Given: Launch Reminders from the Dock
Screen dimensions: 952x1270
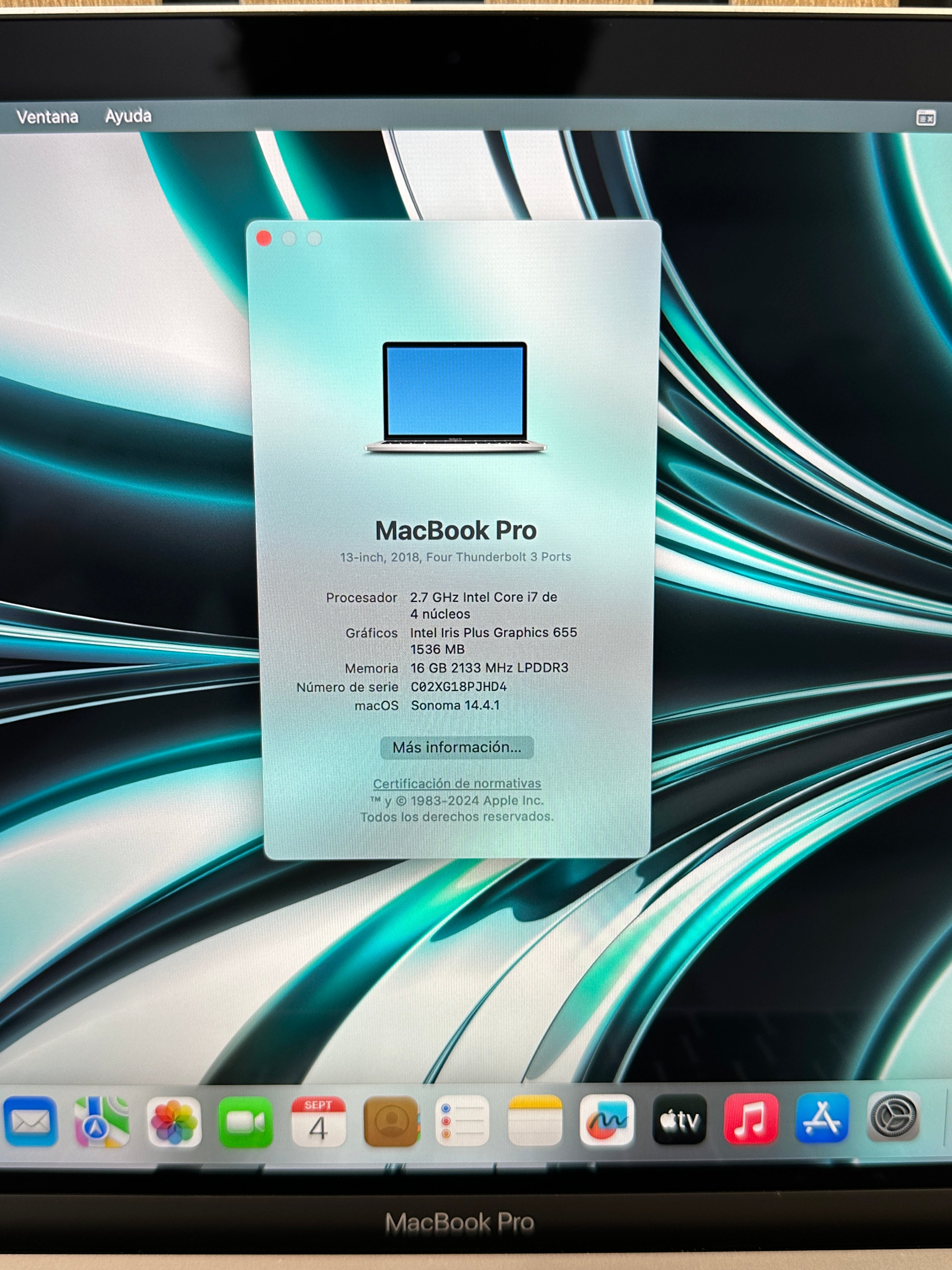Looking at the screenshot, I should 462,1121.
